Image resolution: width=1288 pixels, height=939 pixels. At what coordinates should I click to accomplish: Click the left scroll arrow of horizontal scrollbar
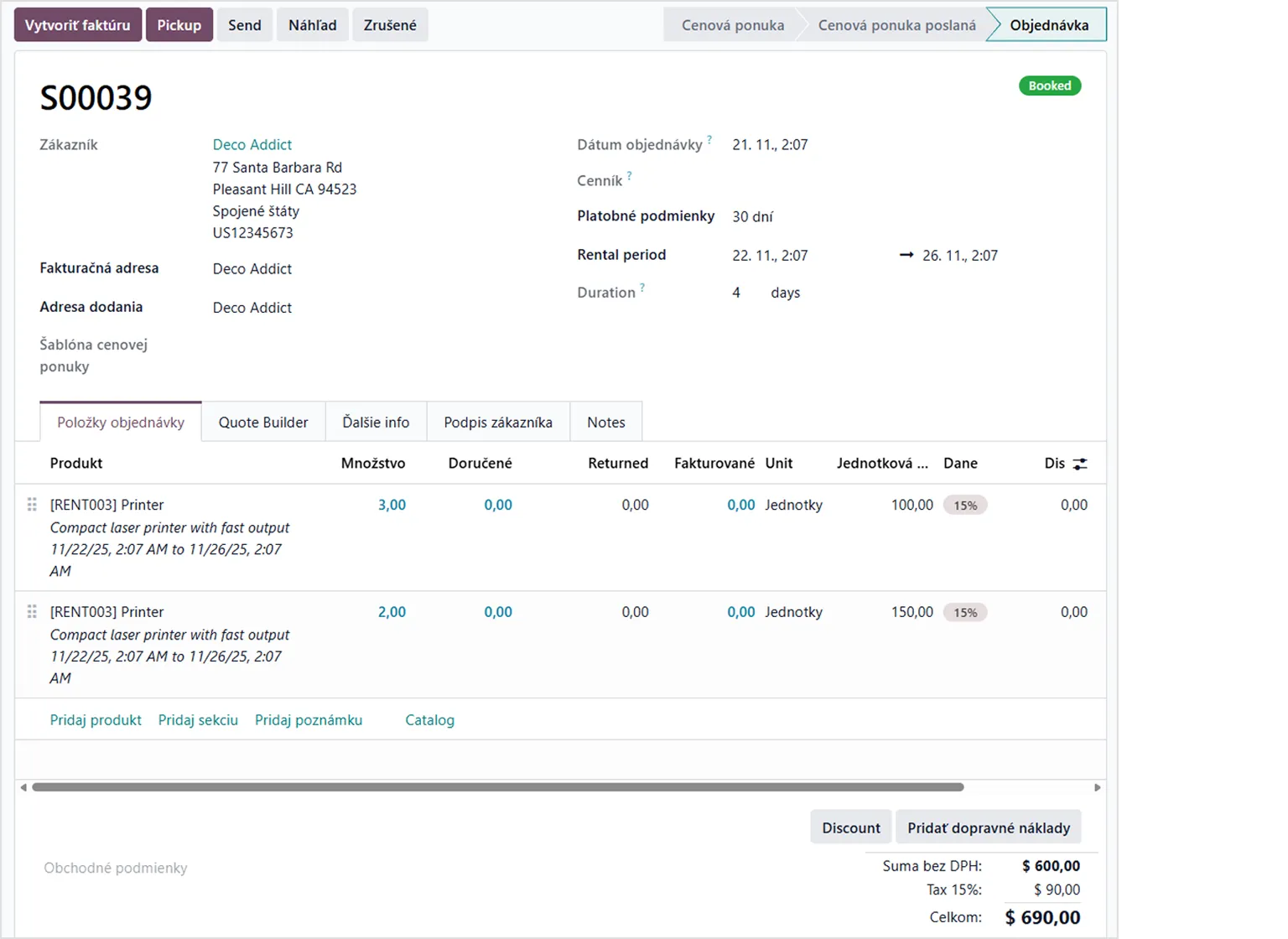pos(23,787)
